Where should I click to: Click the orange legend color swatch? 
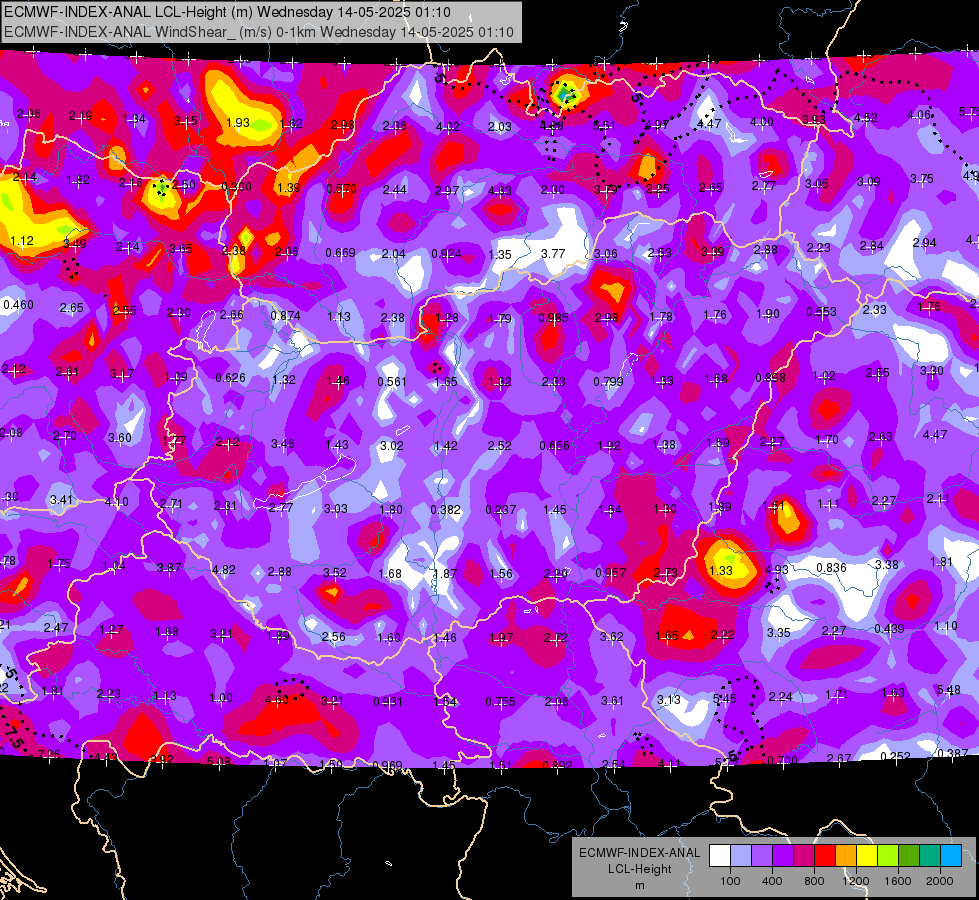[x=846, y=855]
